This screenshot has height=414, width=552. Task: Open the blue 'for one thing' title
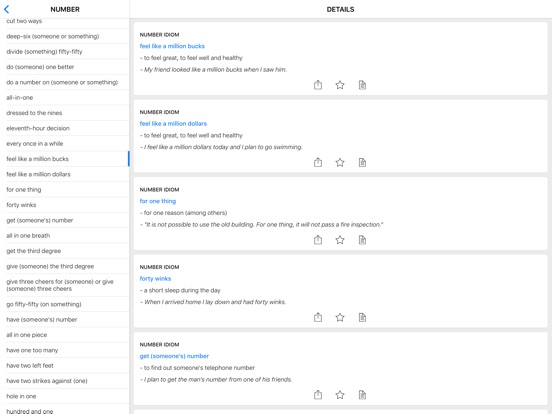pyautogui.click(x=158, y=201)
